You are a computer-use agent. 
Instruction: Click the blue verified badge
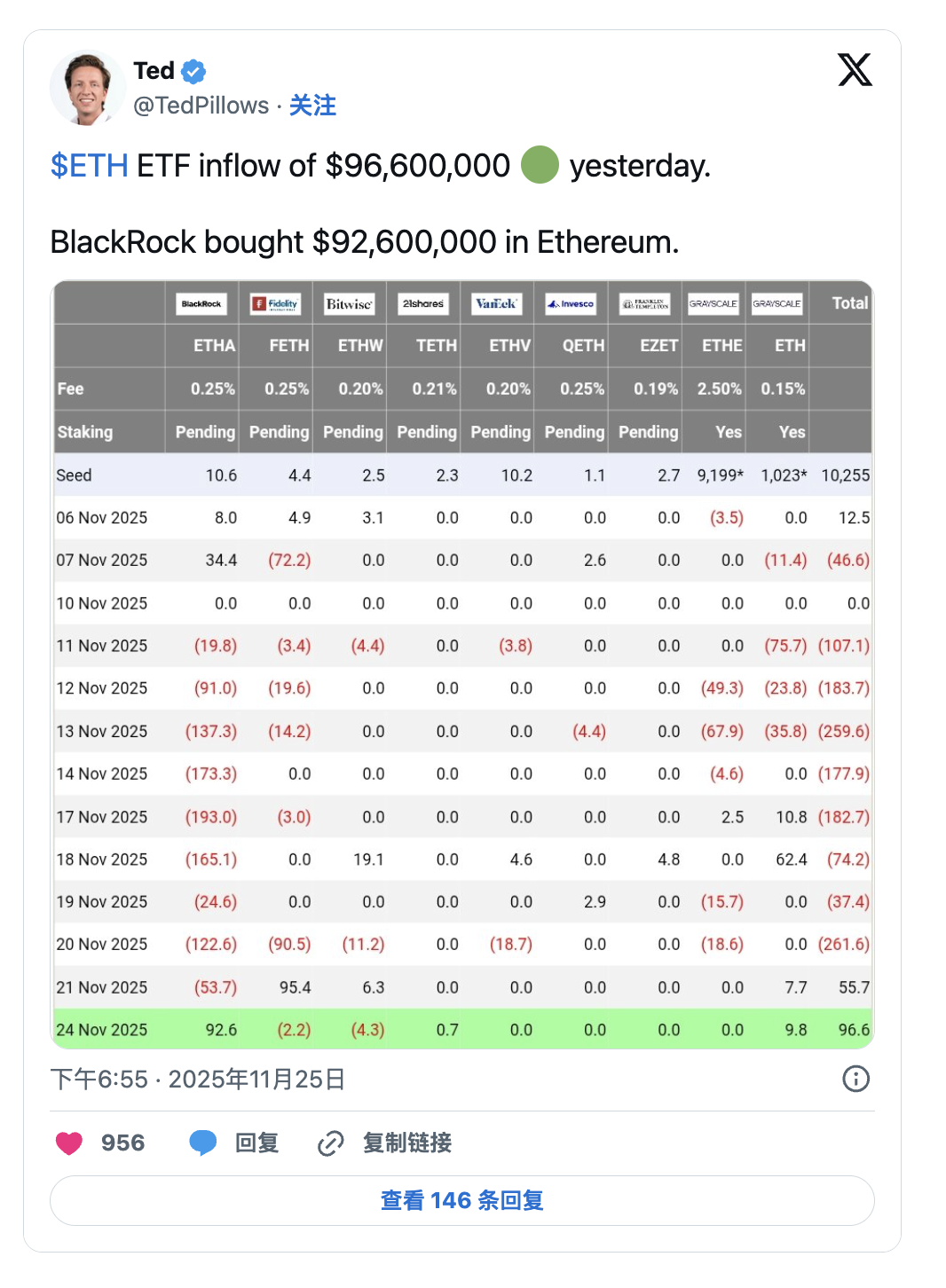[193, 71]
